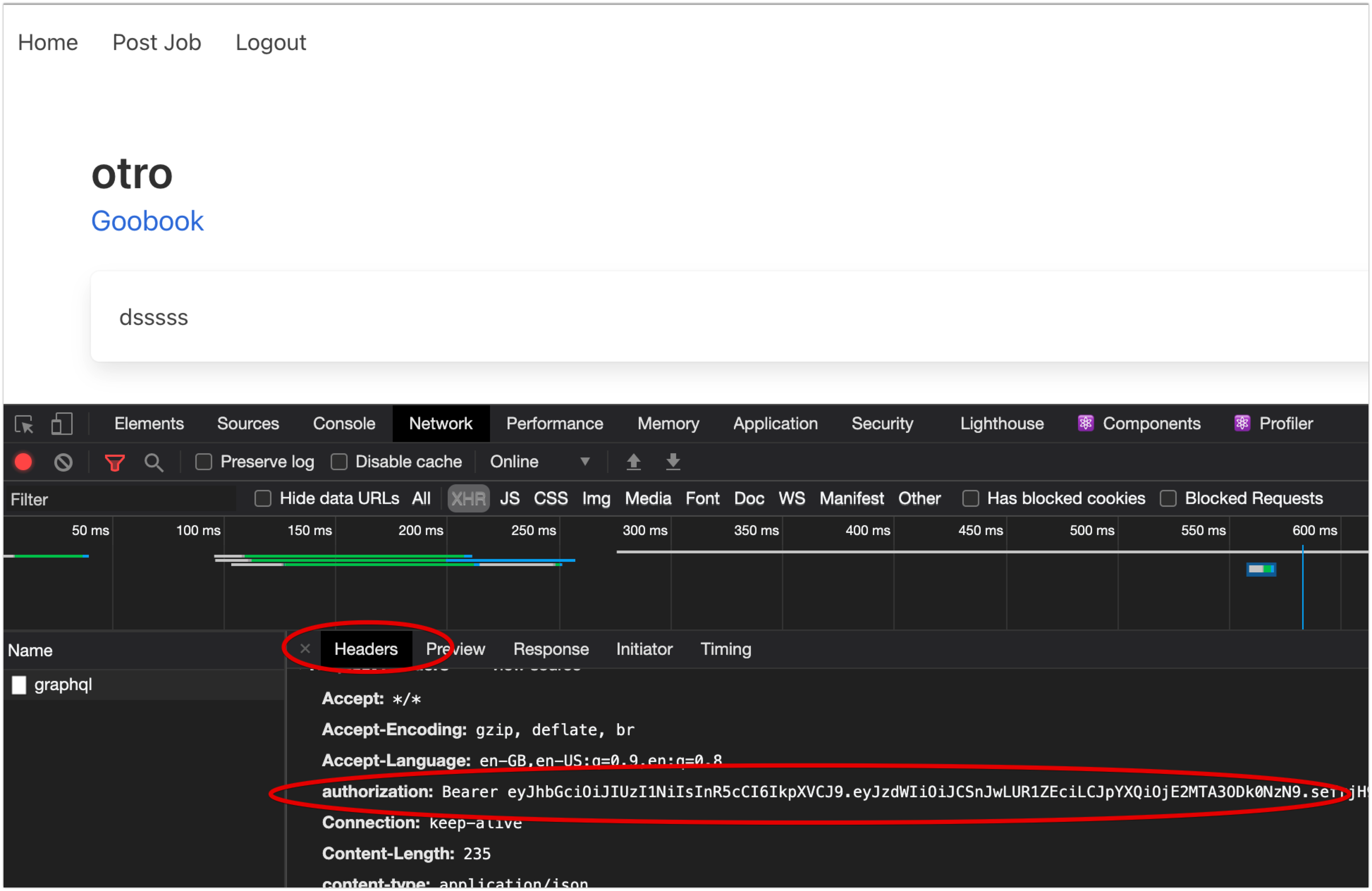1372x891 pixels.
Task: Click Post Job in navigation
Action: coord(156,43)
